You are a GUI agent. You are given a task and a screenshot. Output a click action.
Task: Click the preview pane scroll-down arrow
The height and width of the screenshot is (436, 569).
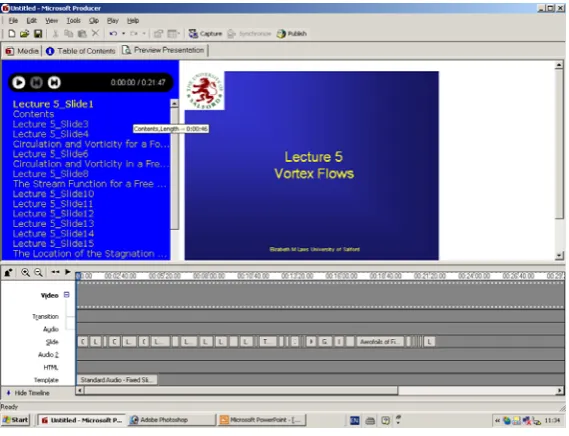pyautogui.click(x=559, y=256)
